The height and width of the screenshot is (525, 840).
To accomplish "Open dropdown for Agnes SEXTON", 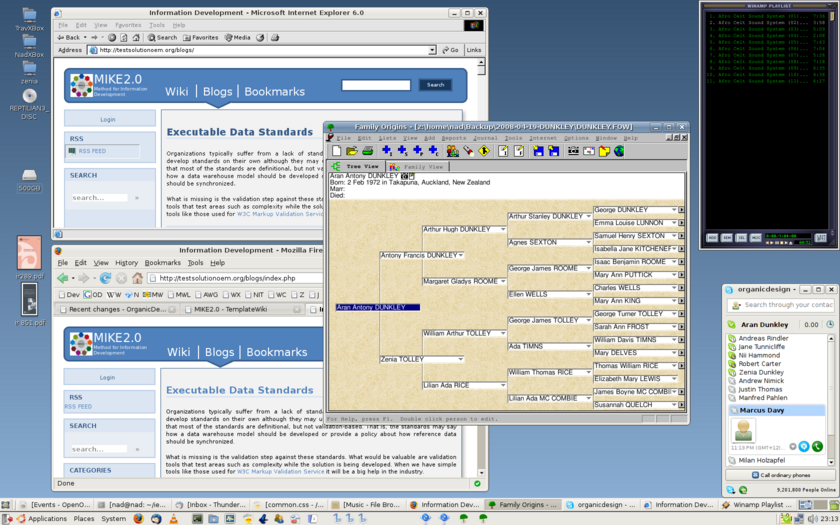I will coord(588,242).
